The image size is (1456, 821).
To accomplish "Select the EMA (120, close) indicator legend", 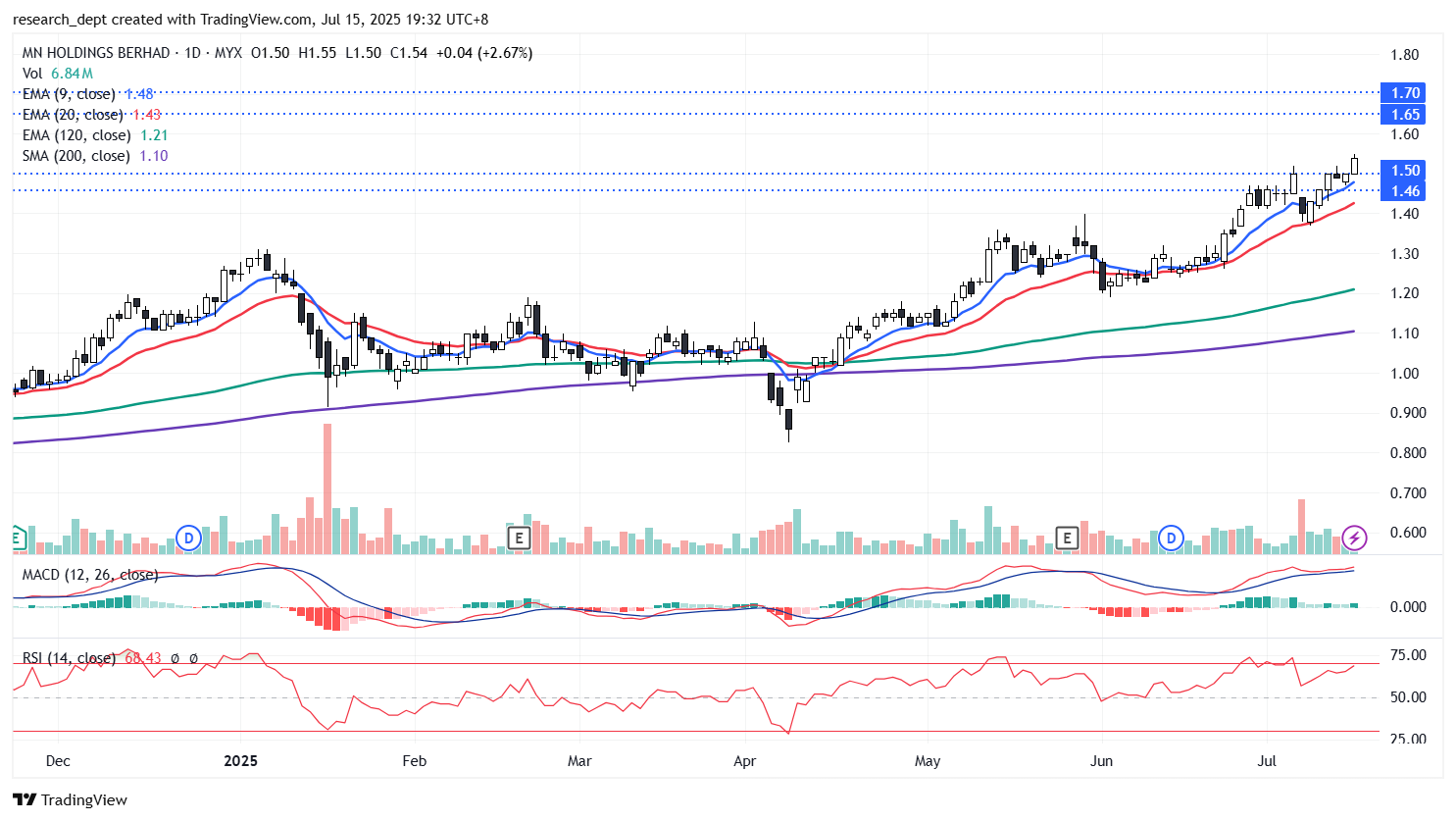I will tap(95, 135).
